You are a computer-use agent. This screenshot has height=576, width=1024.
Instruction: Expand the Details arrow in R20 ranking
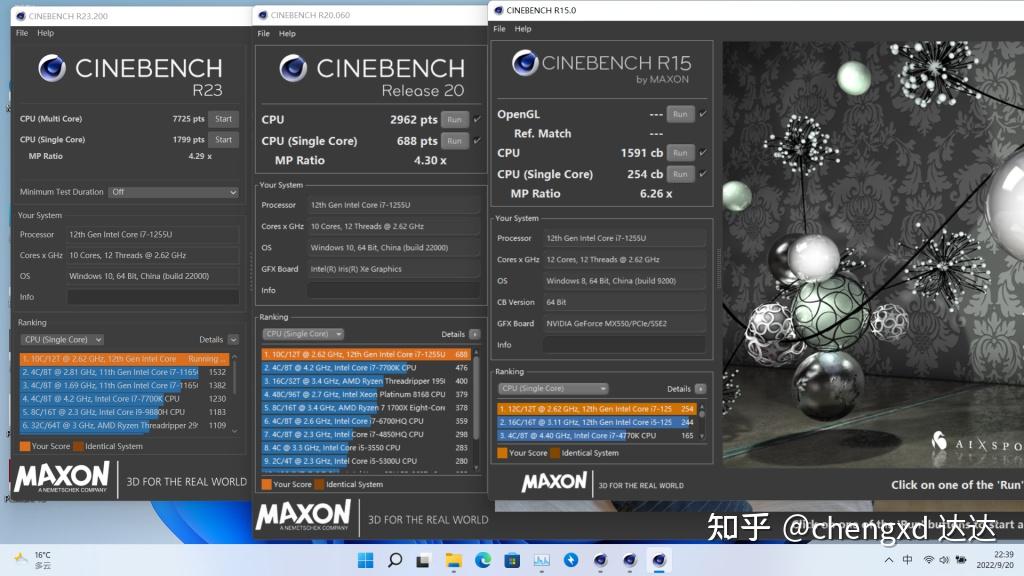[475, 333]
